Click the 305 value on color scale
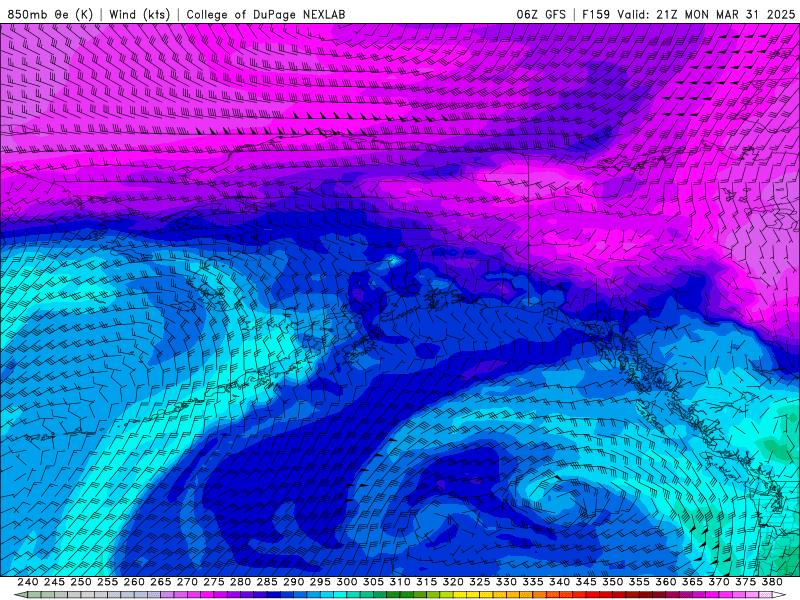 [x=373, y=582]
